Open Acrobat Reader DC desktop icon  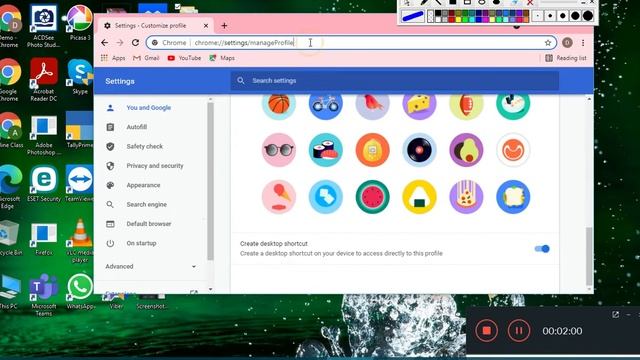[44, 80]
